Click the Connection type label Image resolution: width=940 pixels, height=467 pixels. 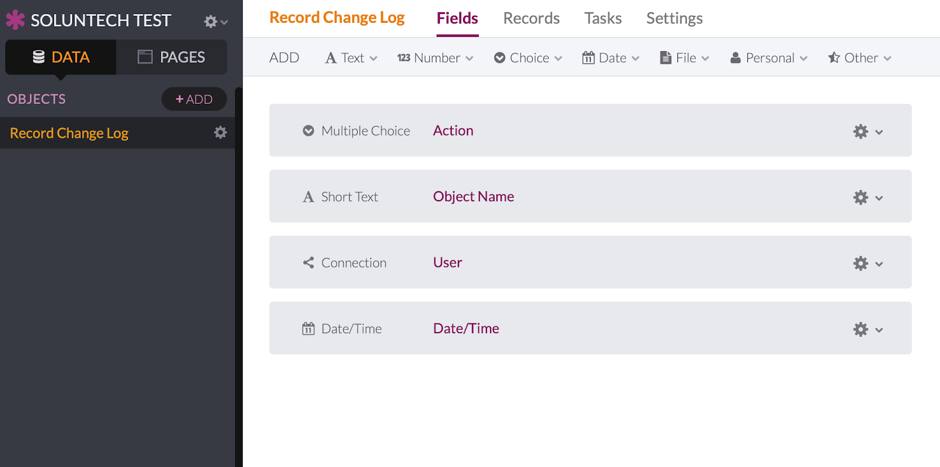(x=354, y=263)
